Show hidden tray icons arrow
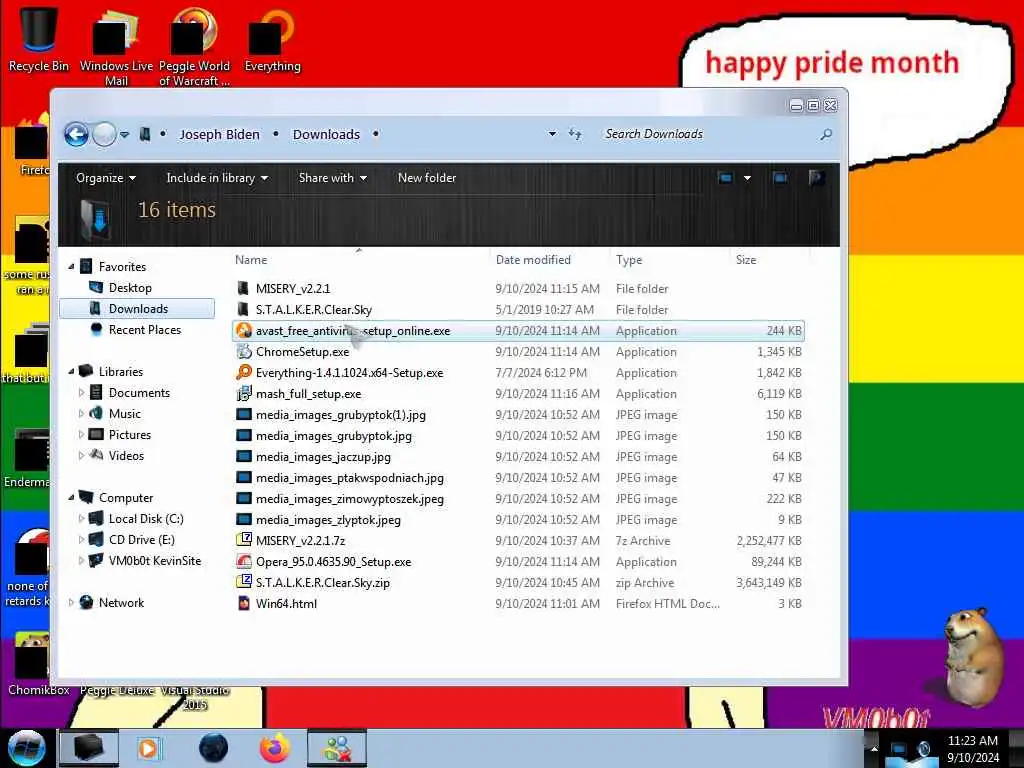Screen dimensions: 1024x768 pyautogui.click(x=874, y=749)
